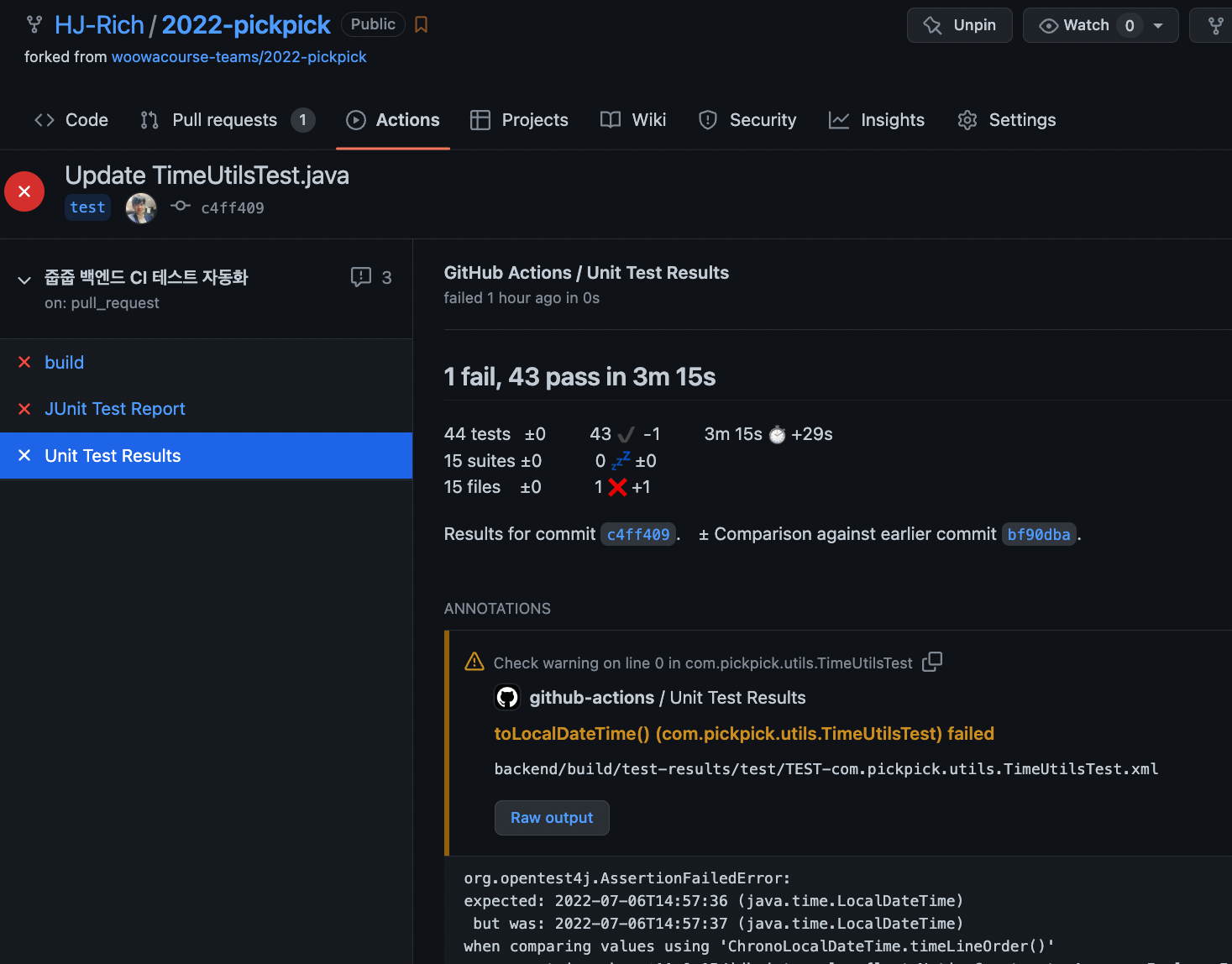Click the Pull requests counter badge 1
Screen dimensions: 1232x964
coord(303,120)
